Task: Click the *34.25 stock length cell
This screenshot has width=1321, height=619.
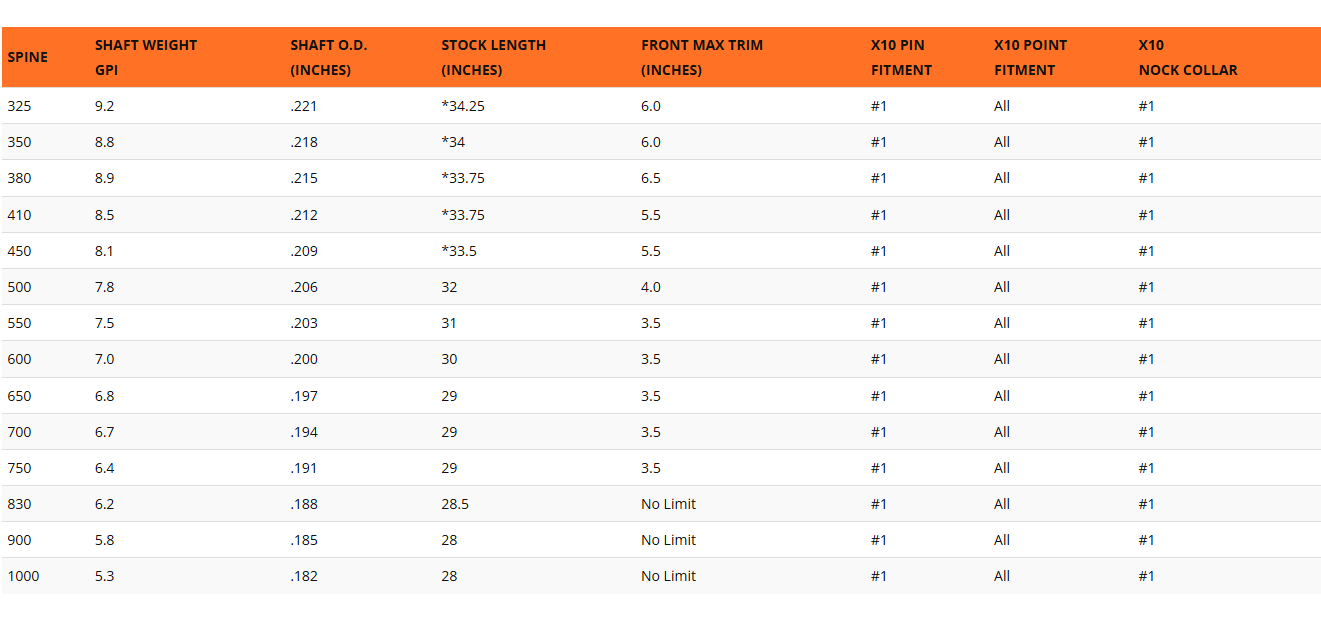Action: pos(463,106)
